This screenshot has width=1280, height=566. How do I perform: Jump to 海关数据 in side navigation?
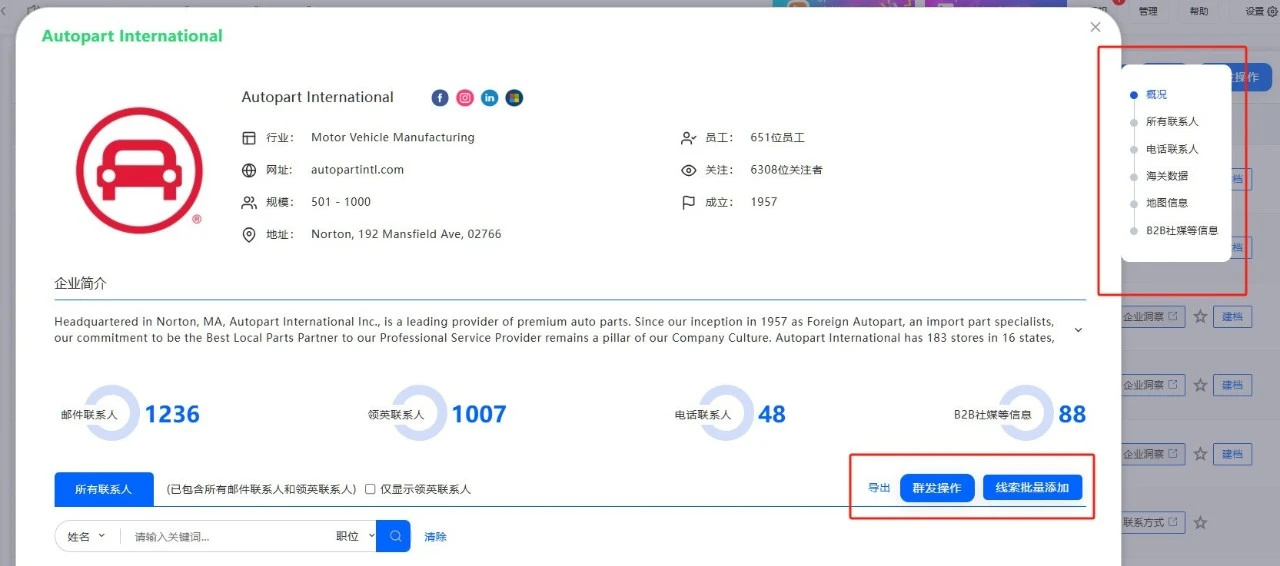tap(1167, 176)
